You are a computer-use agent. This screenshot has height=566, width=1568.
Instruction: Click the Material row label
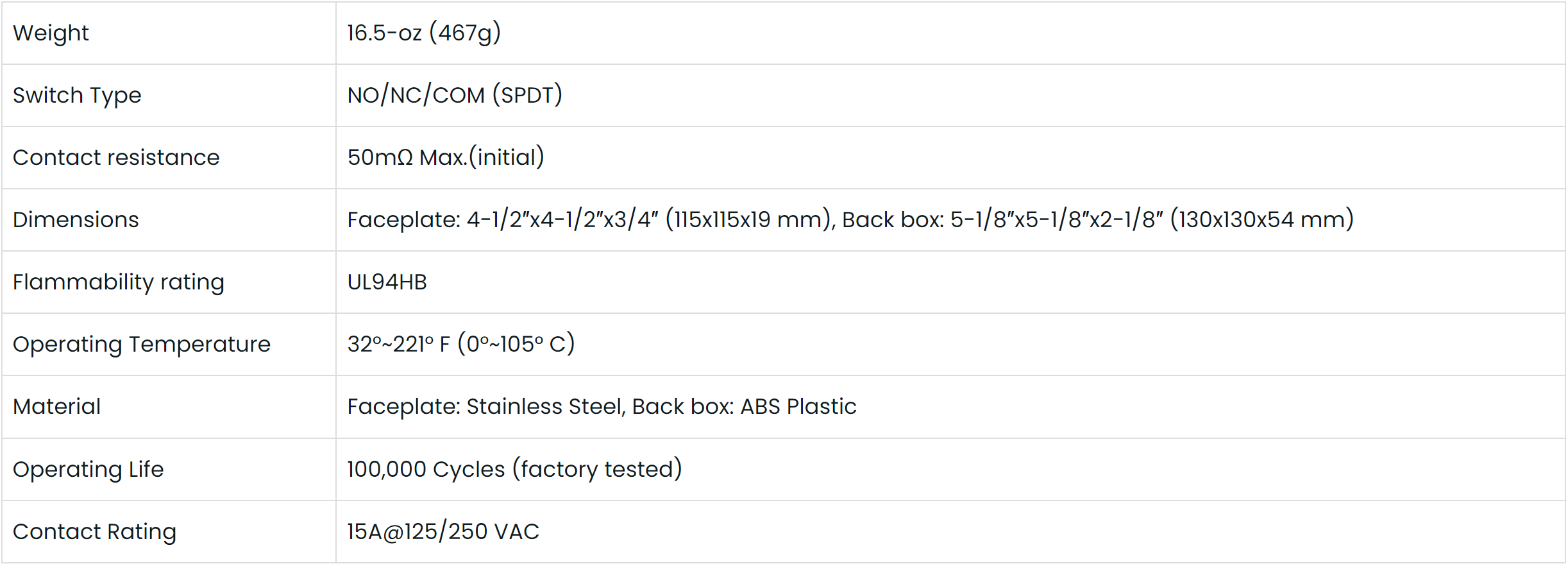[57, 406]
